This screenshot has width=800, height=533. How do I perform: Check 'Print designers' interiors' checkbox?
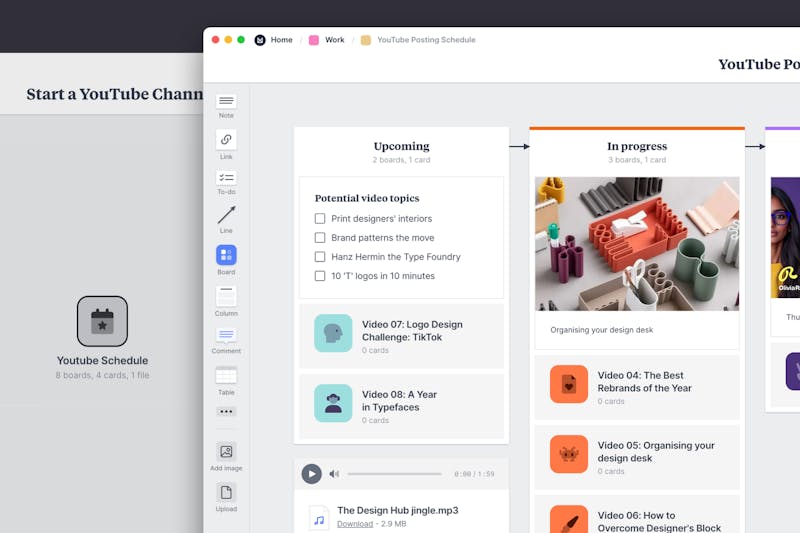click(x=320, y=218)
